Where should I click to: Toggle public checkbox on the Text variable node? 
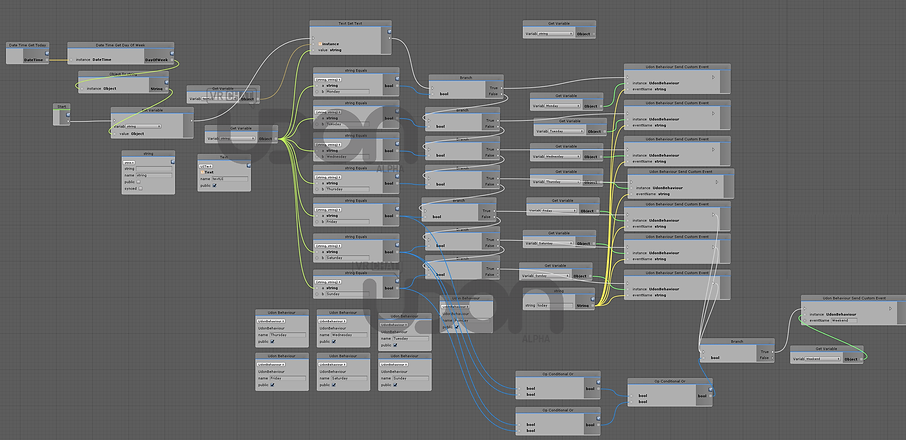tap(214, 185)
